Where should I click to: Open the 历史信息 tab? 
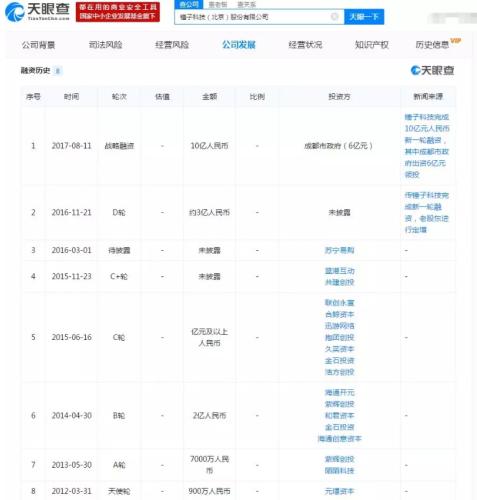tap(432, 45)
